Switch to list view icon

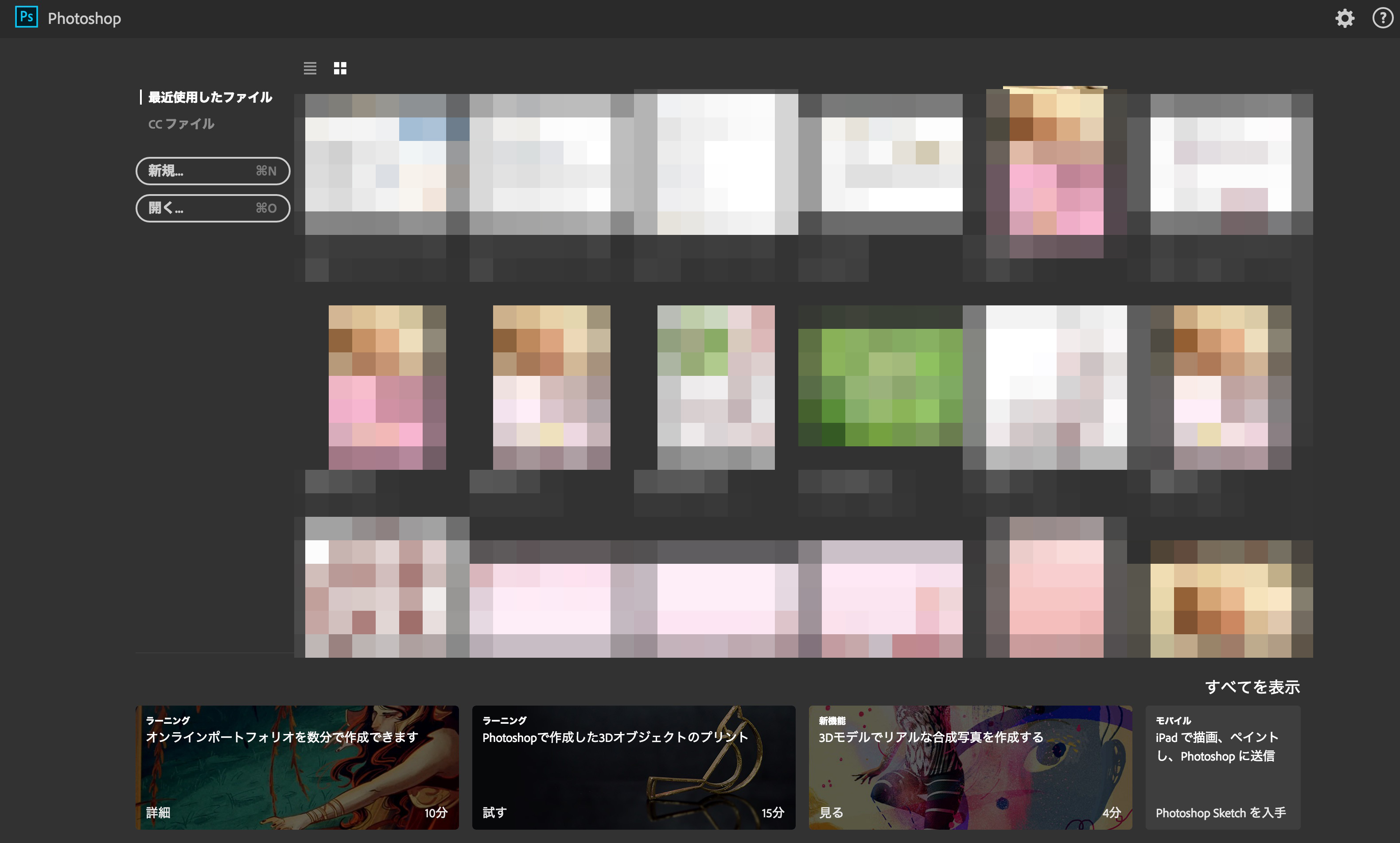(x=310, y=68)
